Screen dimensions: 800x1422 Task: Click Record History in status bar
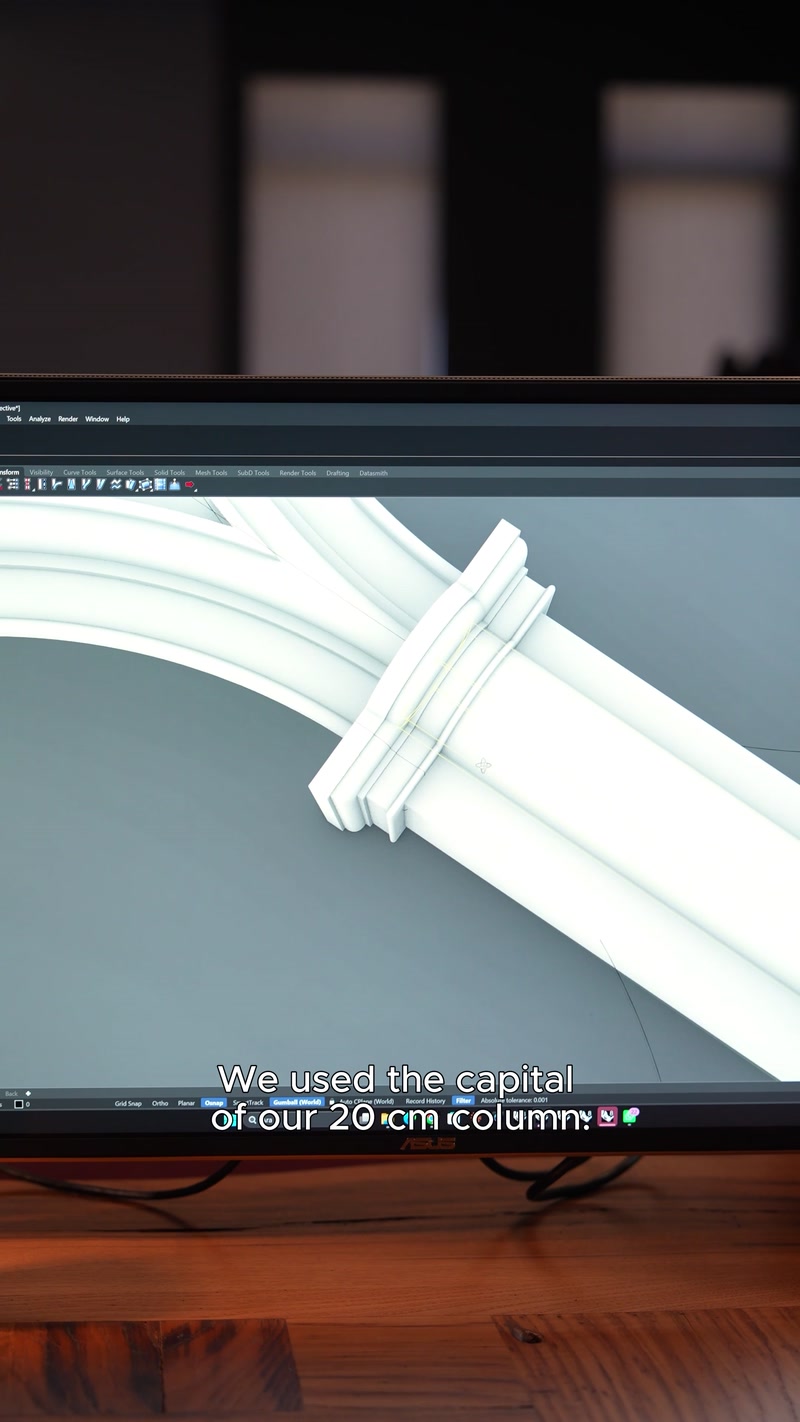pos(425,1101)
